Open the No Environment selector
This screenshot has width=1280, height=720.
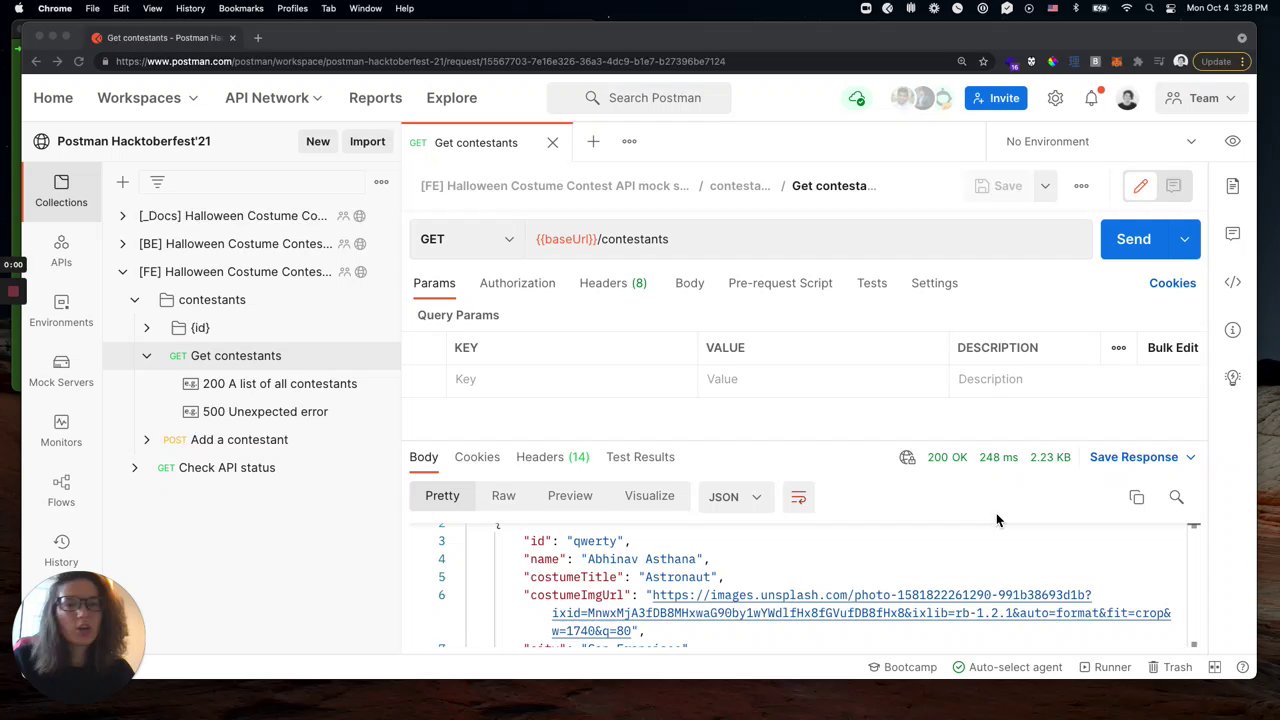click(x=1100, y=142)
